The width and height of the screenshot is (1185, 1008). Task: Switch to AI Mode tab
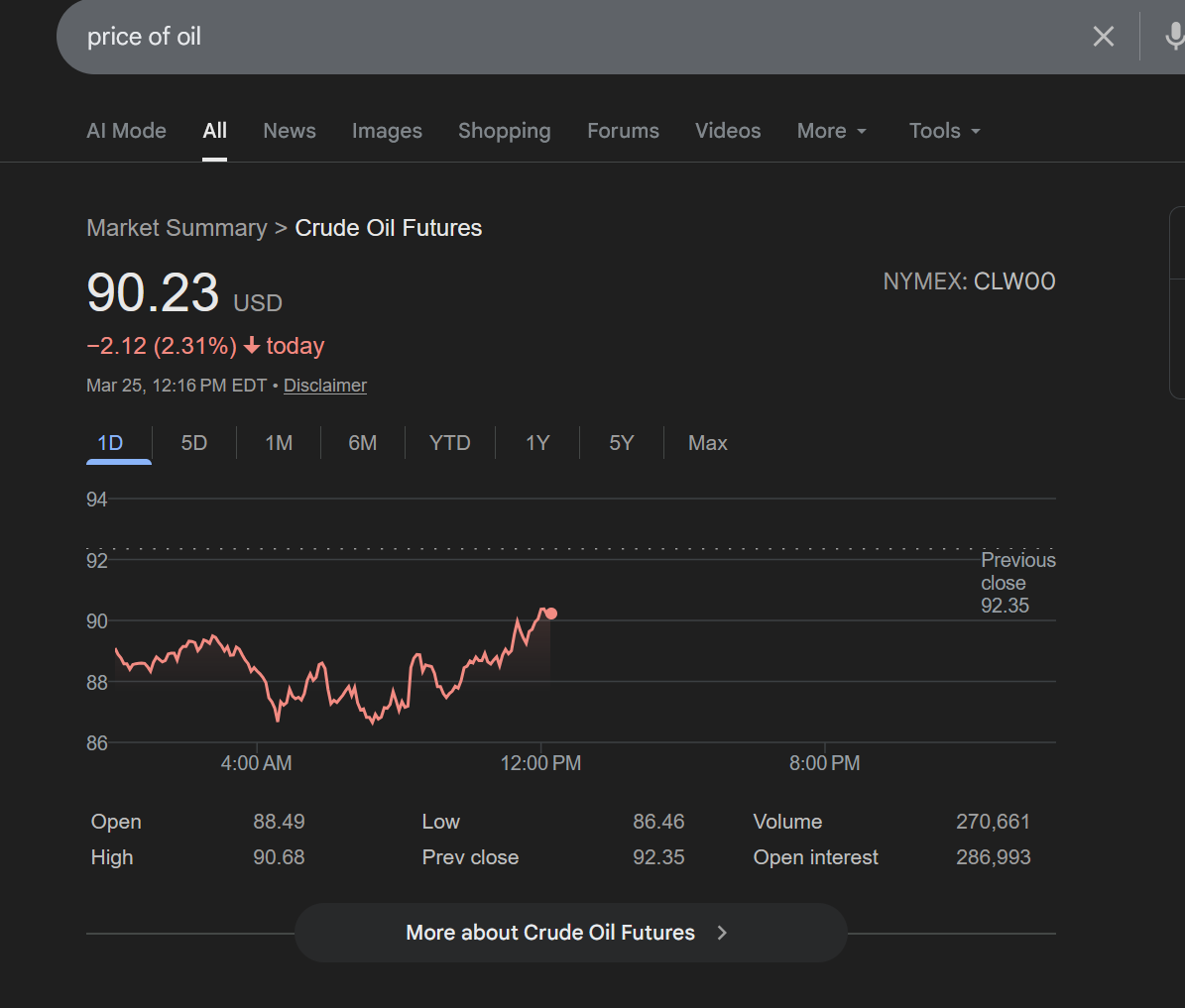click(x=126, y=131)
